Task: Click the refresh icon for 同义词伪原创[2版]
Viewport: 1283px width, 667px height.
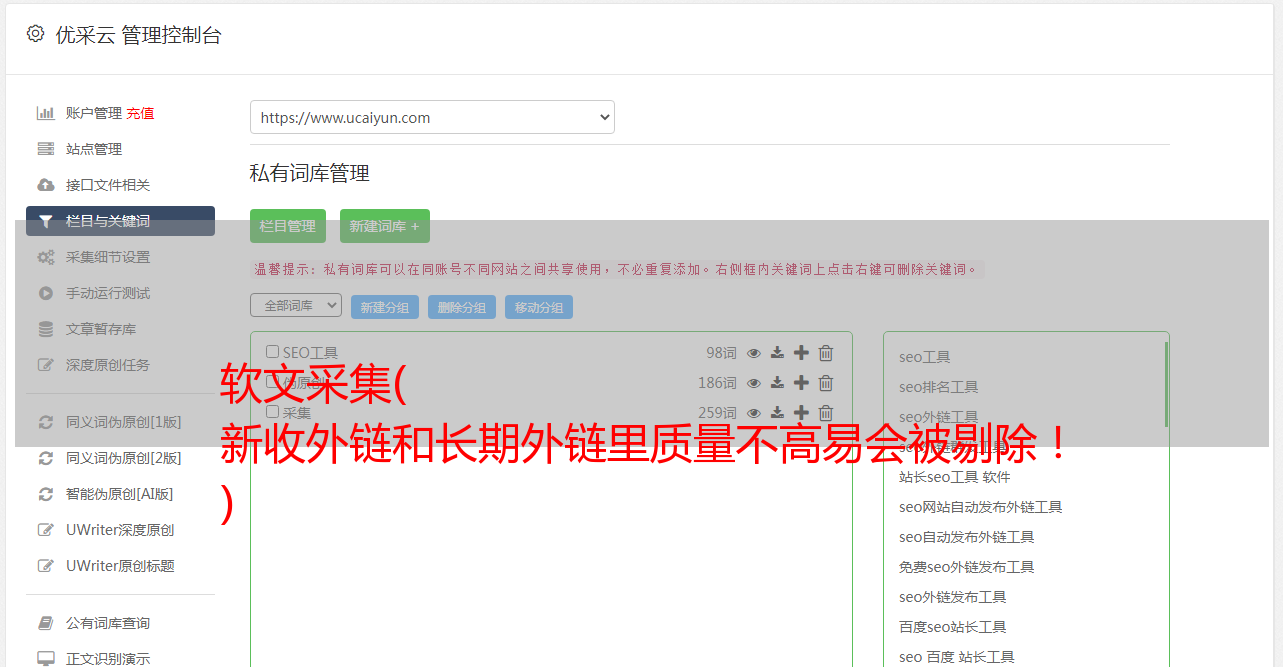Action: click(x=46, y=458)
